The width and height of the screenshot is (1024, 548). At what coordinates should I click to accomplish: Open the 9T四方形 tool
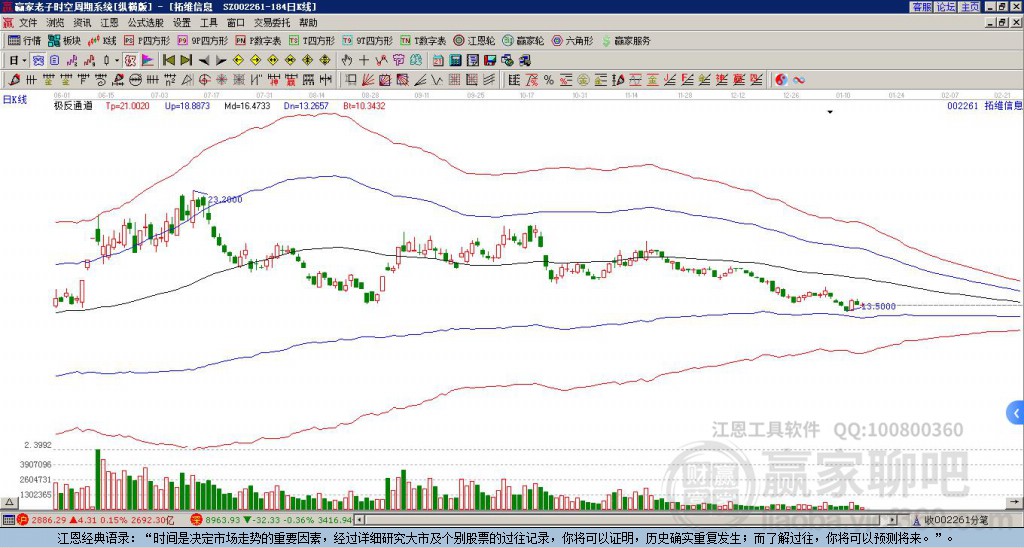point(367,40)
